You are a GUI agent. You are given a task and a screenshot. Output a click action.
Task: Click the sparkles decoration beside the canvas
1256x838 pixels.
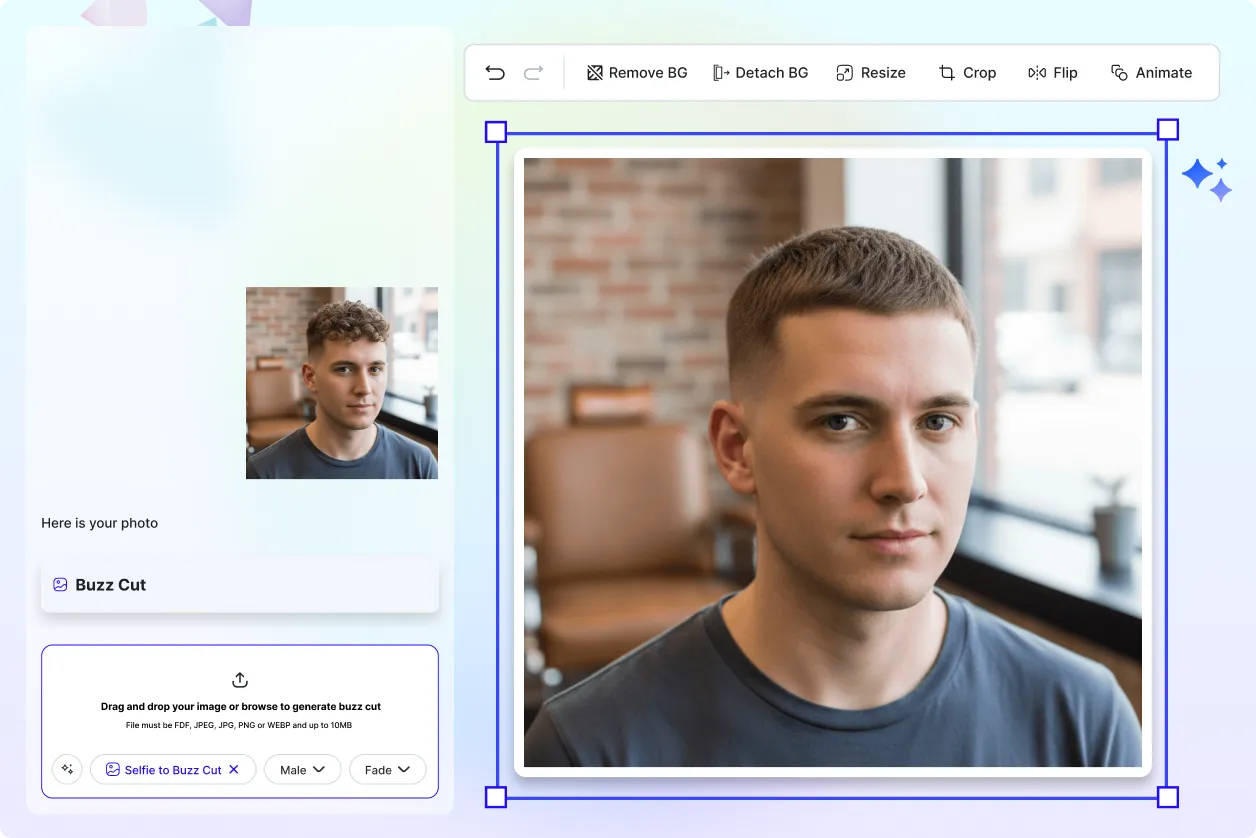1207,177
